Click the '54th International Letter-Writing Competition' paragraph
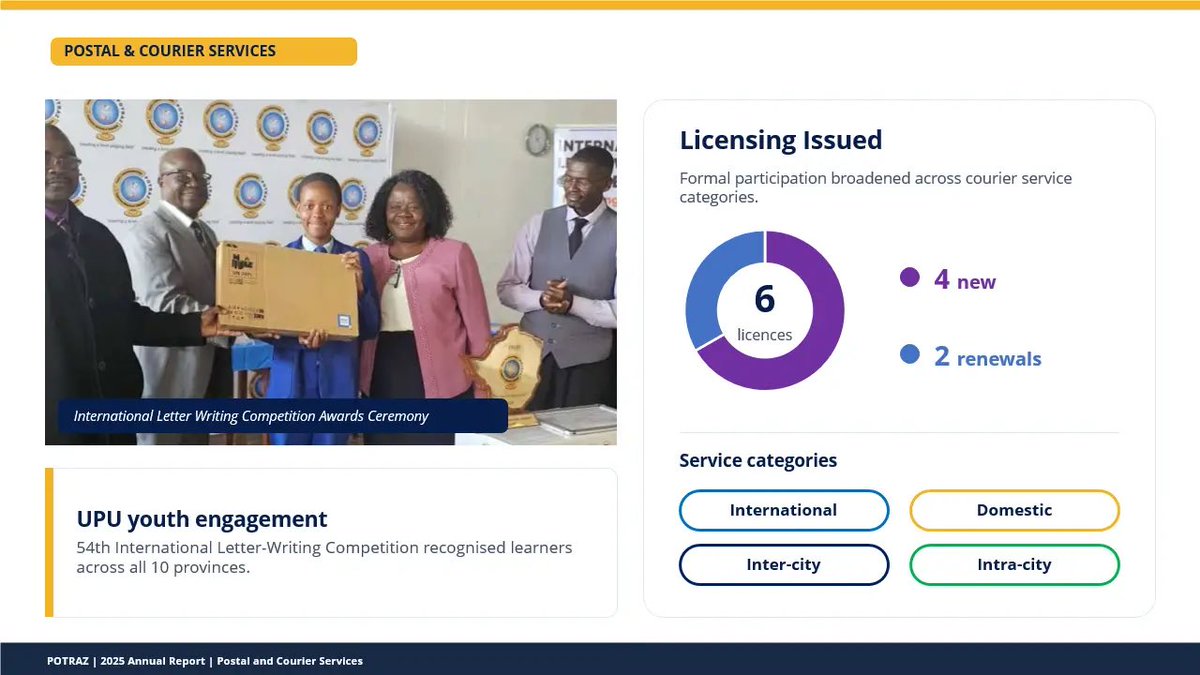The width and height of the screenshot is (1200, 675). (325, 558)
